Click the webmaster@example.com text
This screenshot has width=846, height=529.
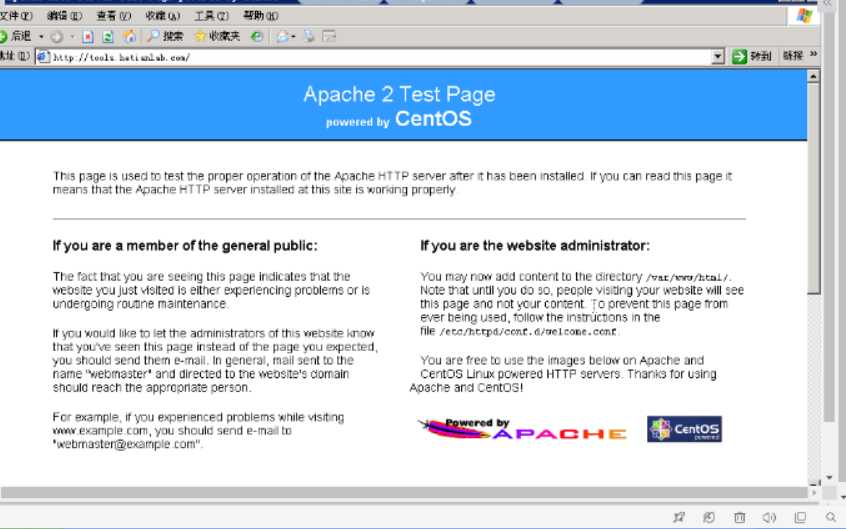click(x=125, y=444)
